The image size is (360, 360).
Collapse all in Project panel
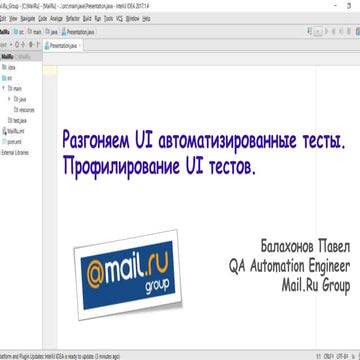click(24, 44)
